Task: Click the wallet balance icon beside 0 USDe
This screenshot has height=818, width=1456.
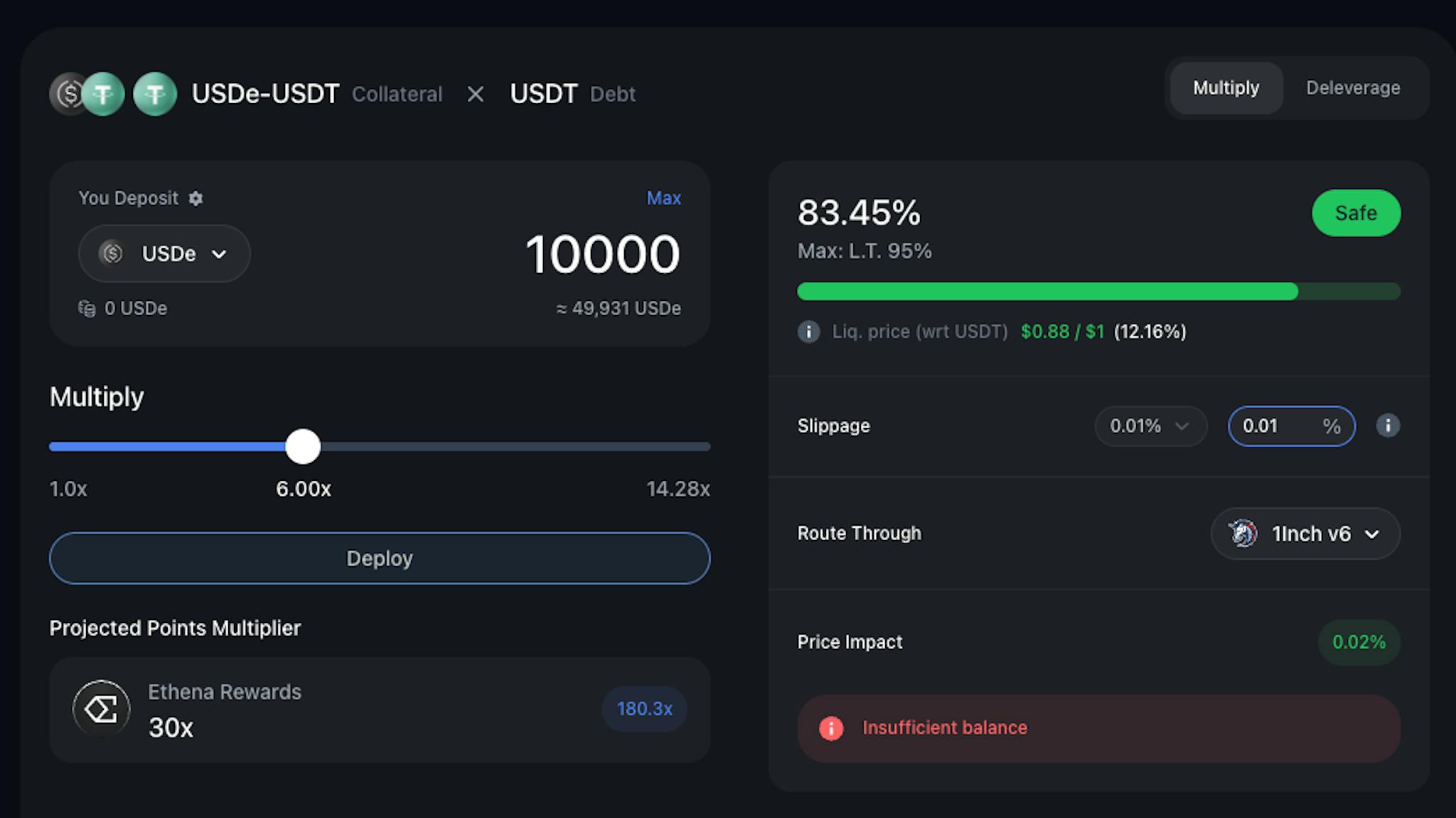Action: (x=85, y=308)
